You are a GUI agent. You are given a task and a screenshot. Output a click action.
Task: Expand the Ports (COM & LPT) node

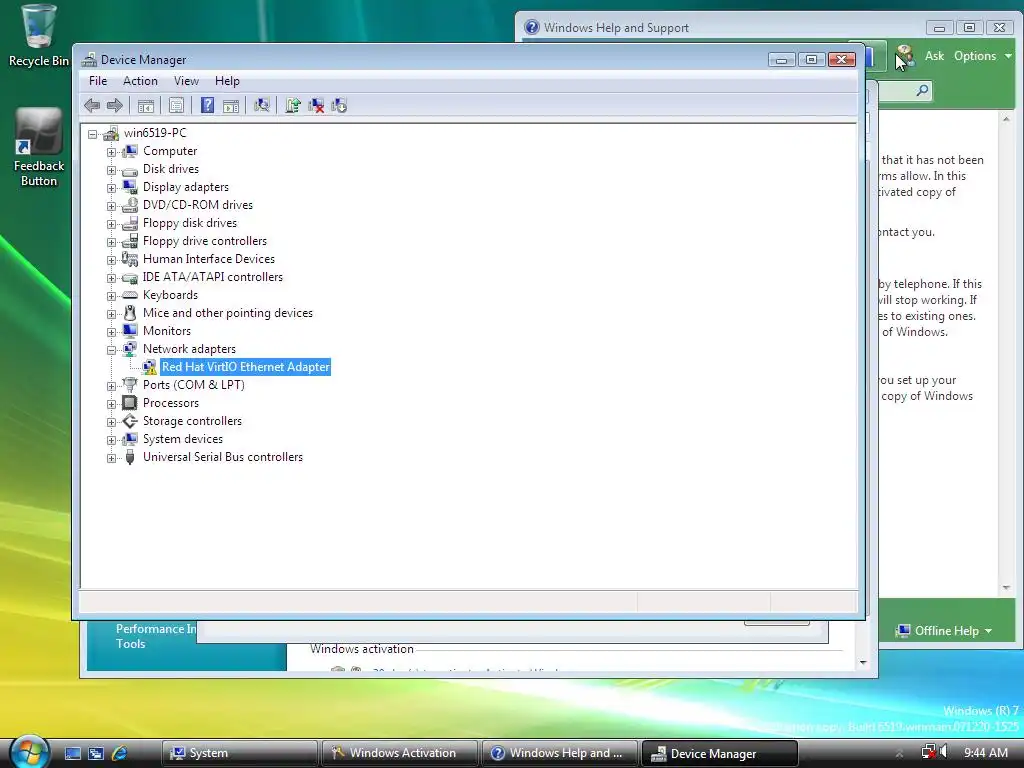click(112, 386)
